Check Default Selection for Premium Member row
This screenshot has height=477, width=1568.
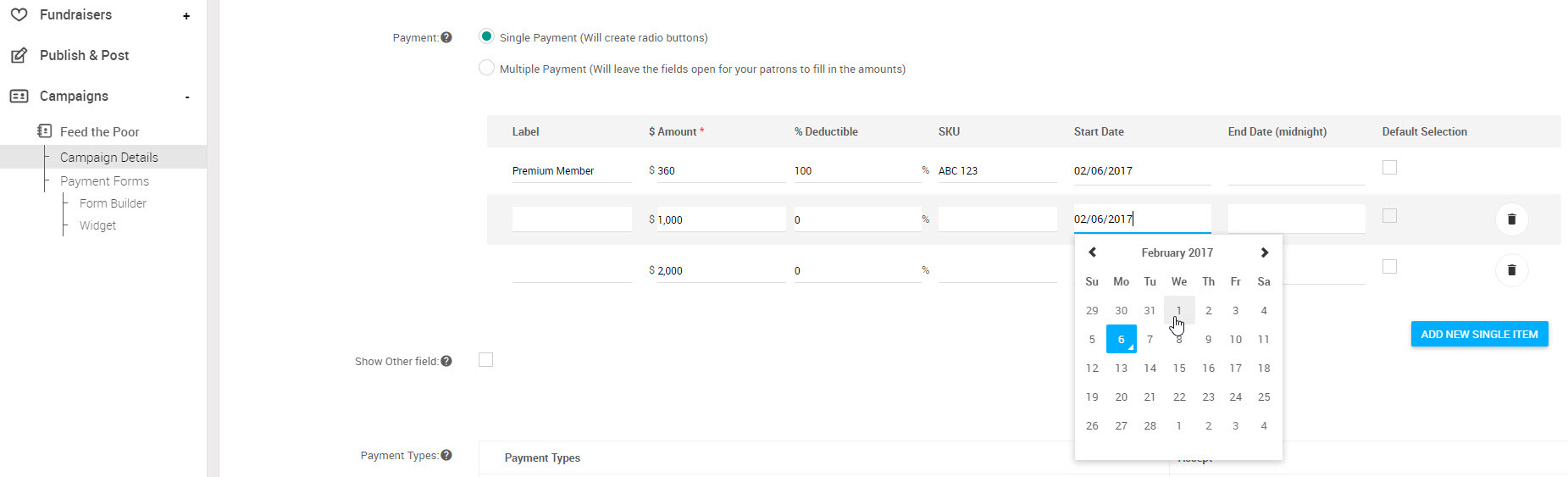(1389, 168)
